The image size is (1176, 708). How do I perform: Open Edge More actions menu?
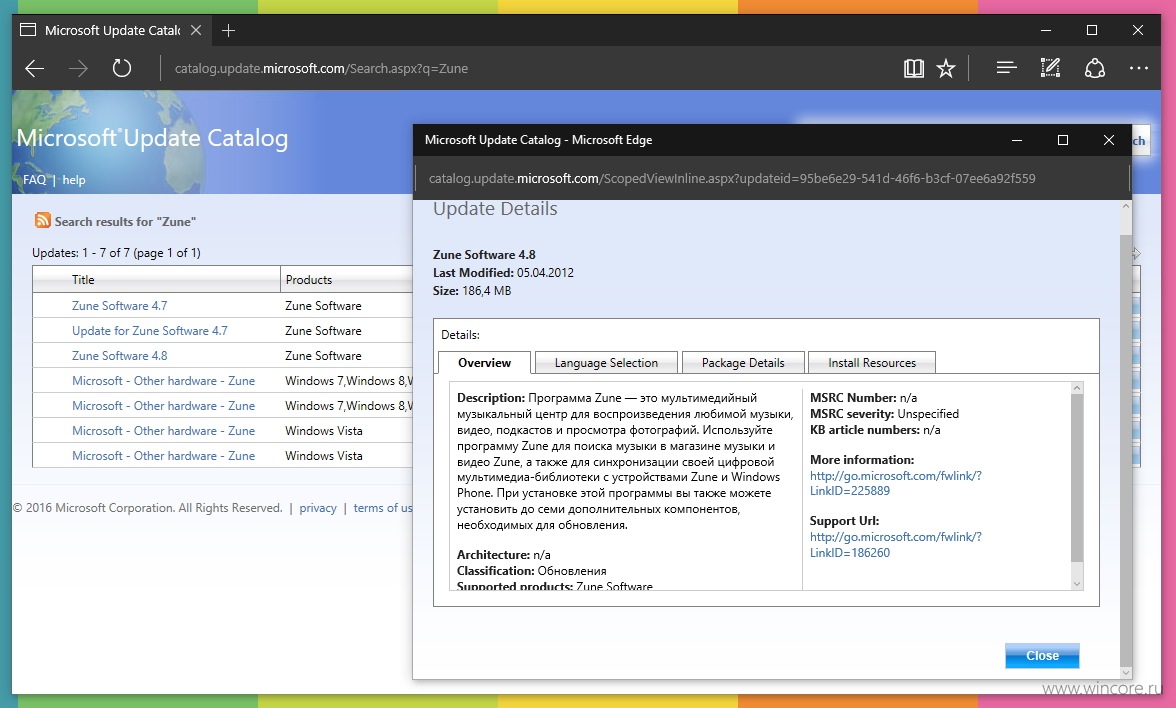pyautogui.click(x=1138, y=68)
